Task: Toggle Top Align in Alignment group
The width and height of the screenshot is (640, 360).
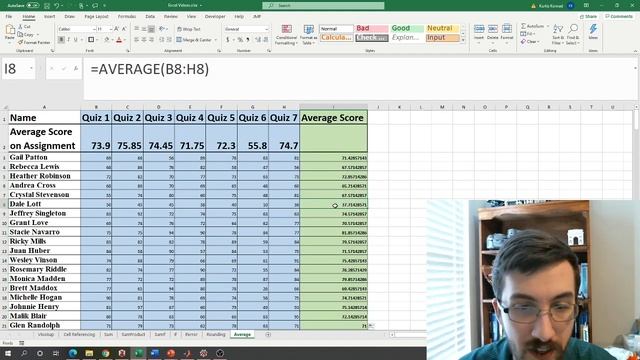Action: [x=137, y=29]
